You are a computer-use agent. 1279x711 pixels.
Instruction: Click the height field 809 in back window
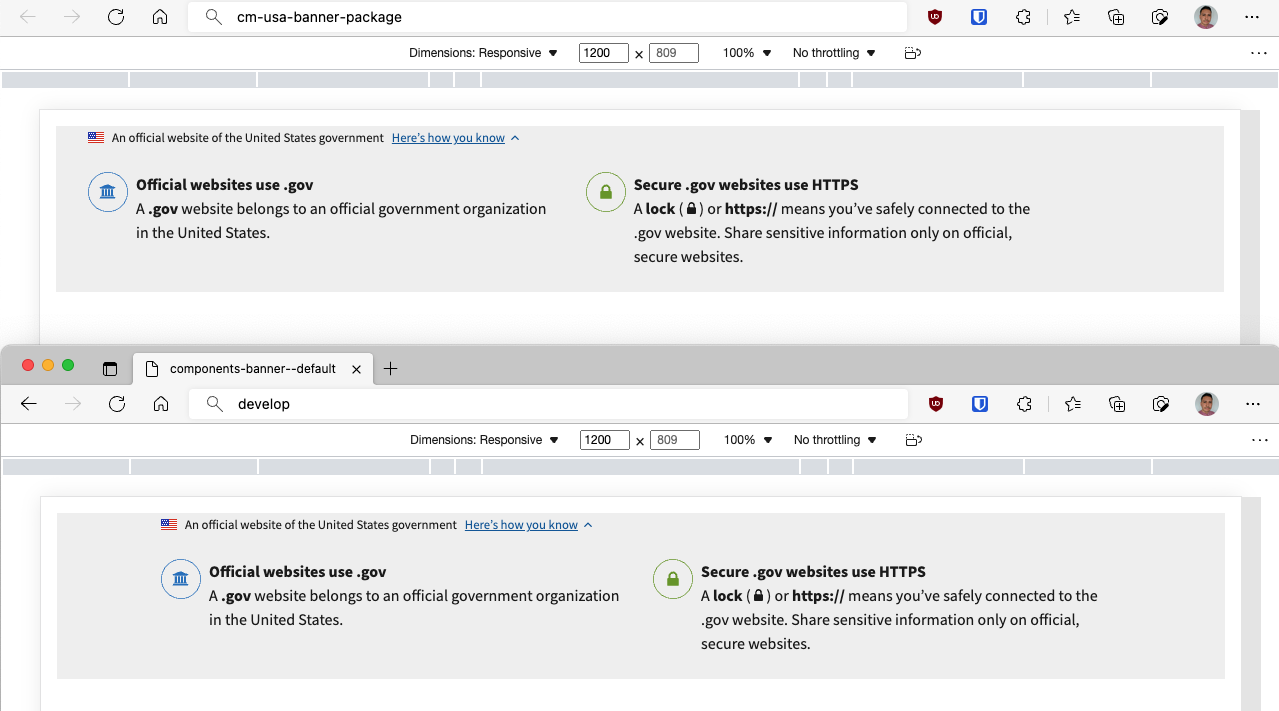coord(674,53)
